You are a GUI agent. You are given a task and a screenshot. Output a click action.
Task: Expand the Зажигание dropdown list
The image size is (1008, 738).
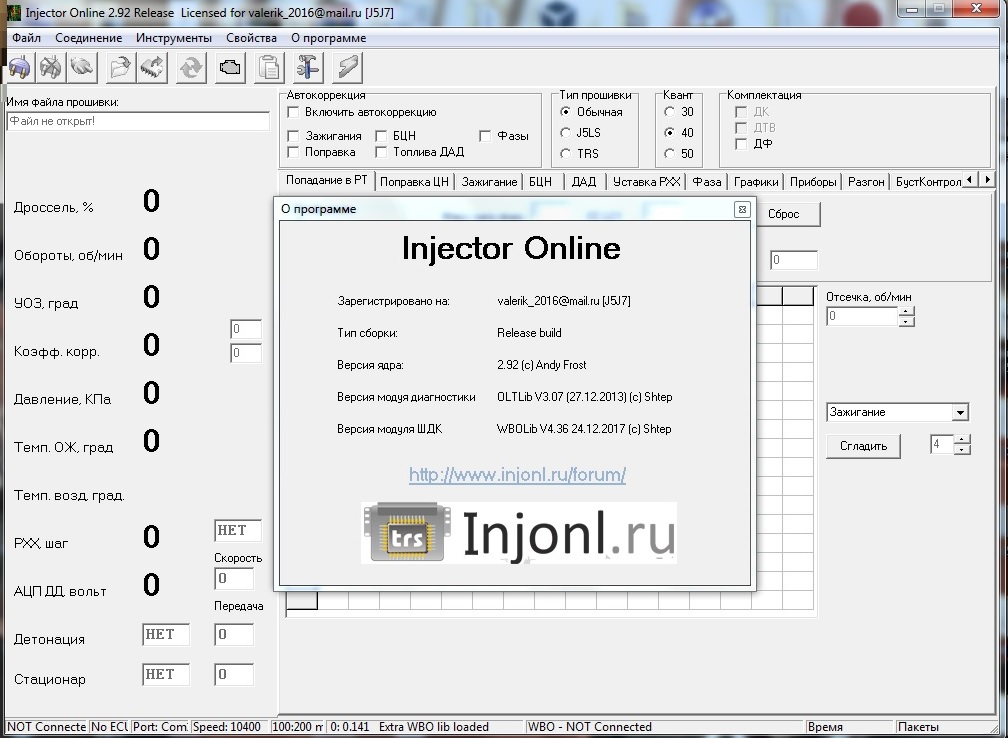click(x=960, y=412)
